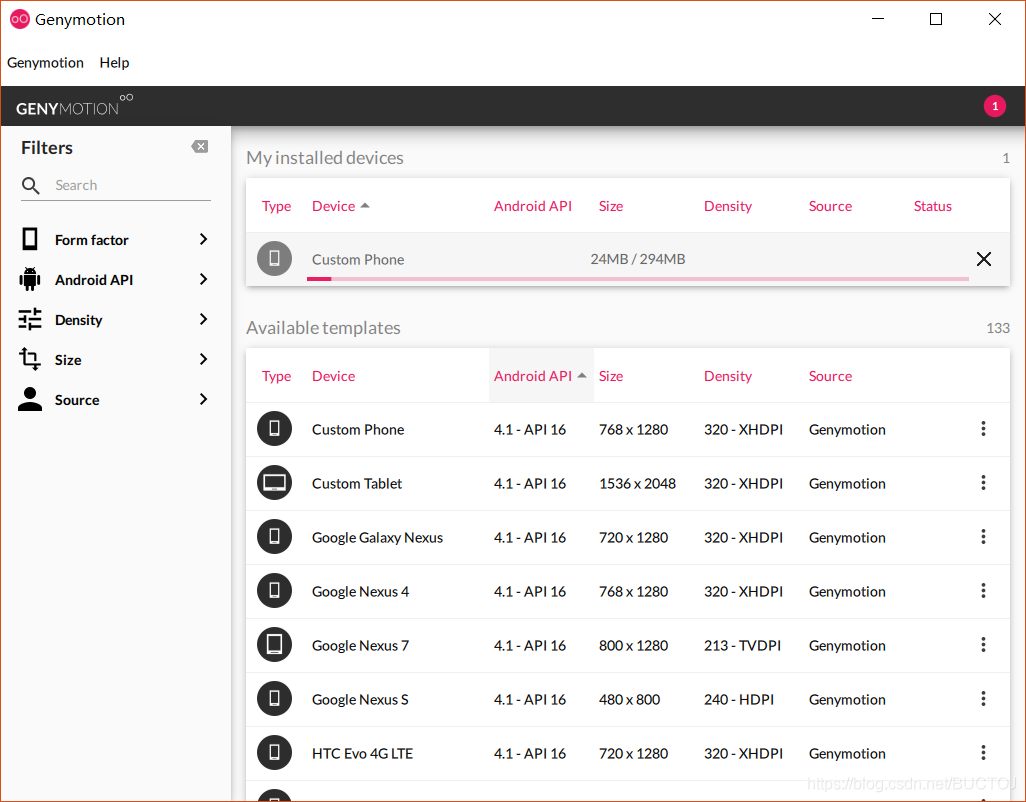The image size is (1026, 802).
Task: Click the Genymotion logo in the title bar
Action: (20, 20)
